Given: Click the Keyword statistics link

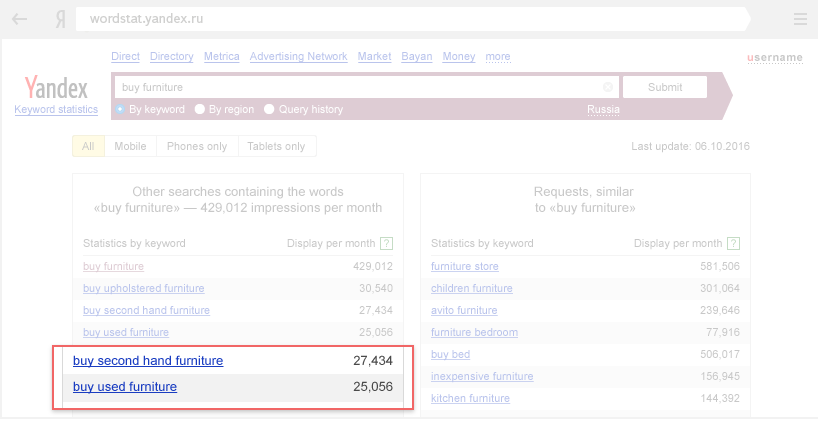Looking at the screenshot, I should coord(56,110).
